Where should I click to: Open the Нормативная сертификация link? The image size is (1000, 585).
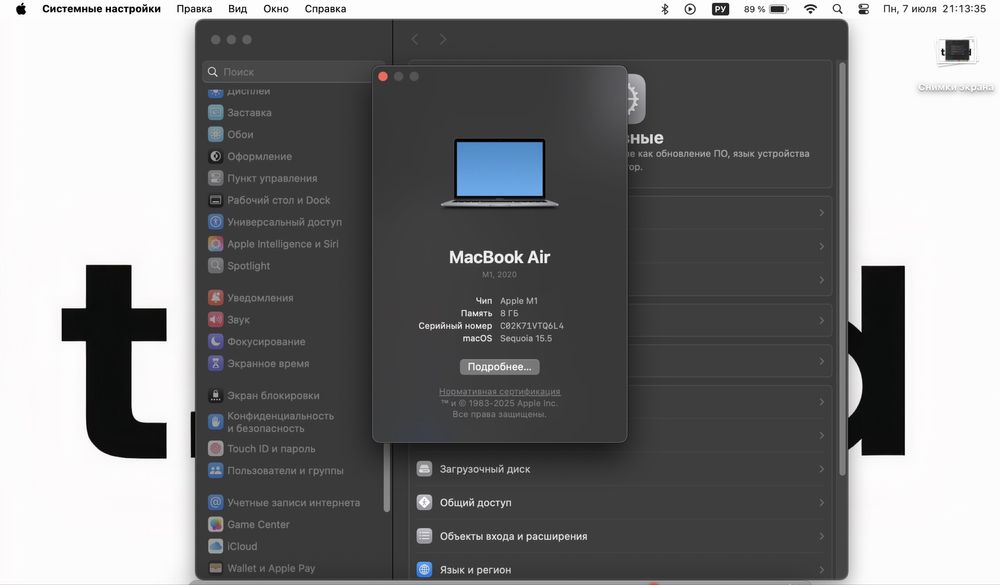pos(499,392)
